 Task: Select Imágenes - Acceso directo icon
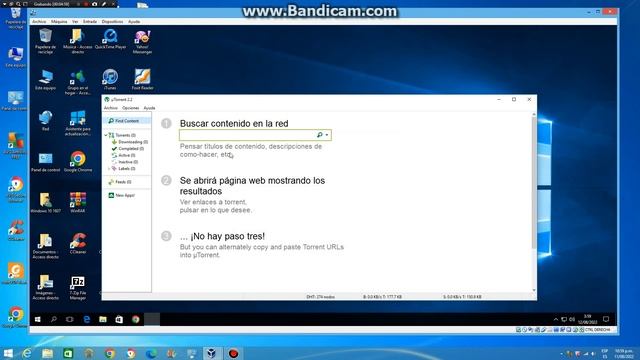[45, 287]
